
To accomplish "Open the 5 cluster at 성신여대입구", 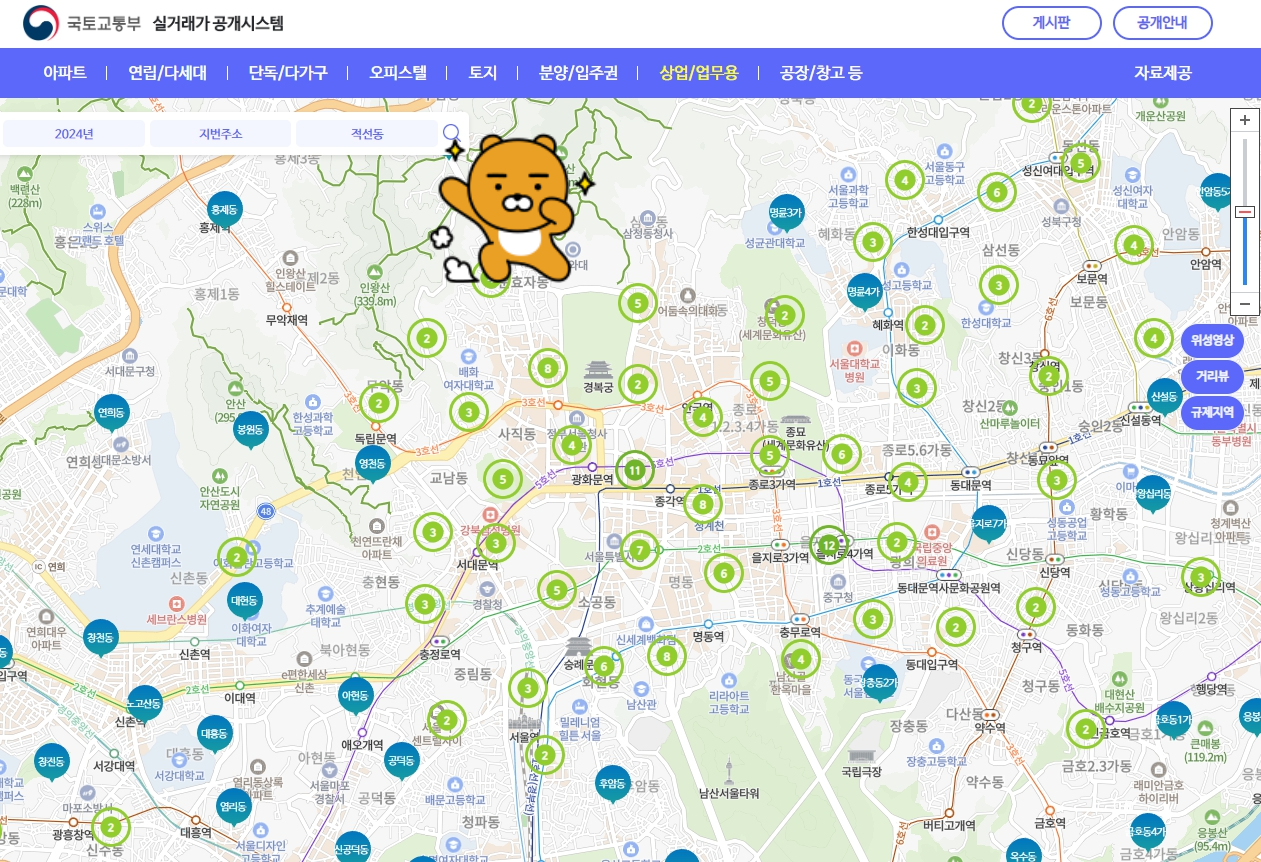I will pyautogui.click(x=1080, y=163).
